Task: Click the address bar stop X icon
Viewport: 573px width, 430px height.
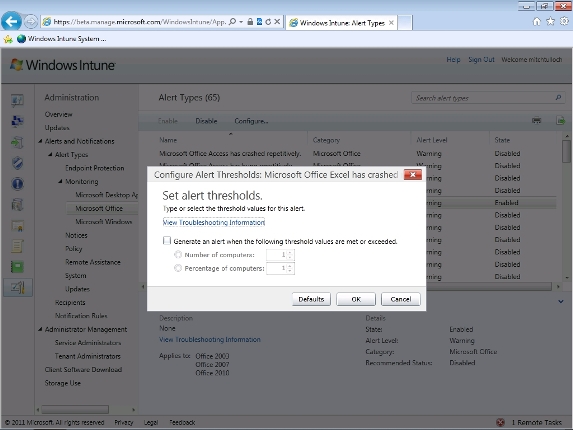Action: point(277,22)
